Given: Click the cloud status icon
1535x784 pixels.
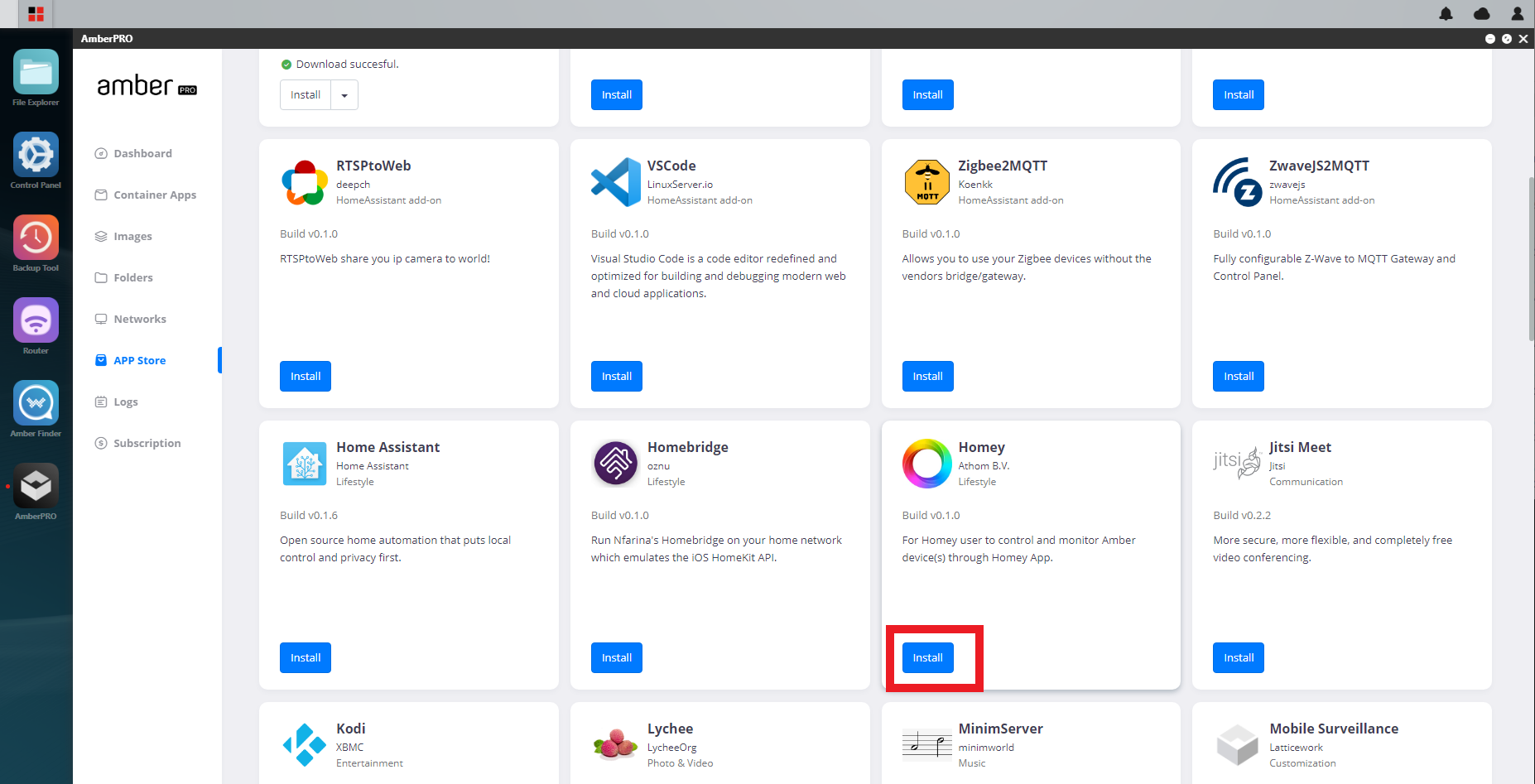Looking at the screenshot, I should click(1482, 14).
